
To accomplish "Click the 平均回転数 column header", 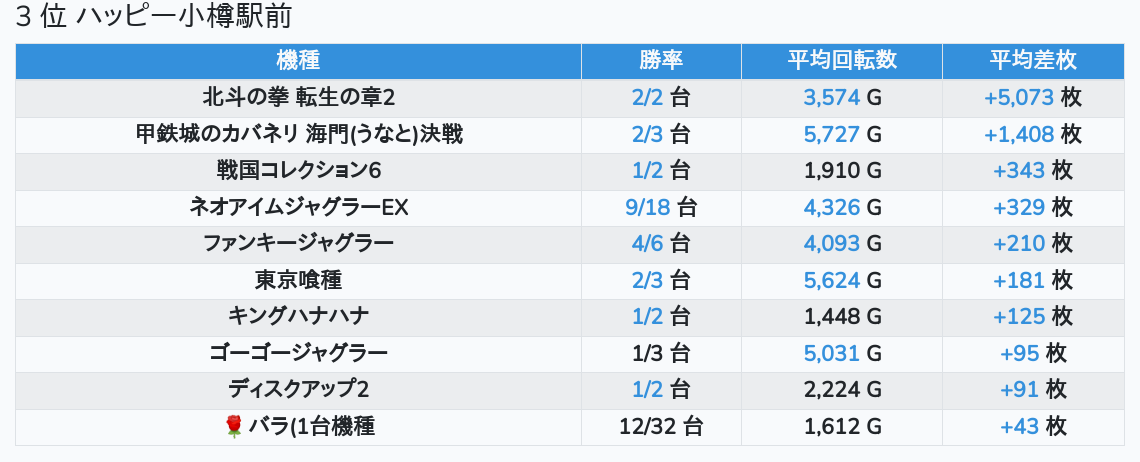I will coord(842,61).
